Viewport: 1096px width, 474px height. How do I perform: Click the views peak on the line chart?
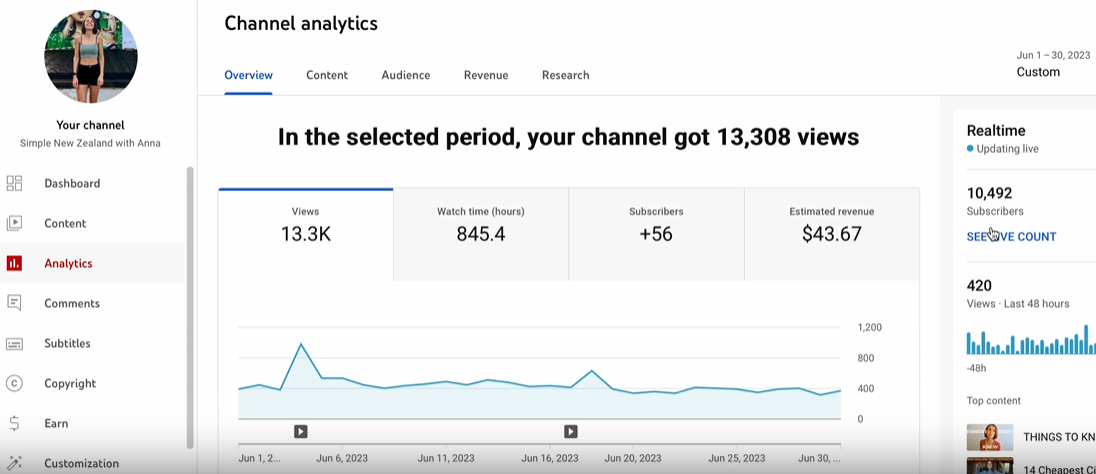click(301, 344)
